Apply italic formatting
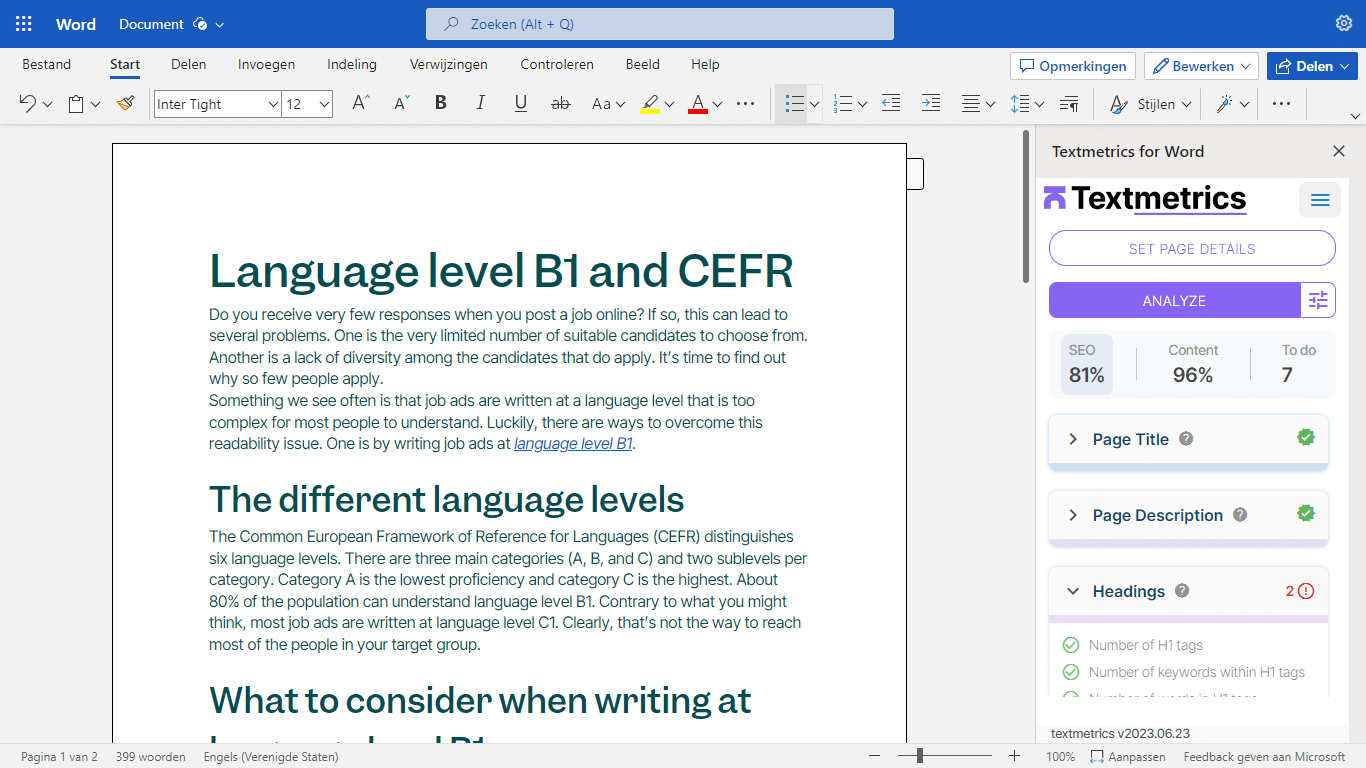This screenshot has height=768, width=1366. tap(480, 103)
